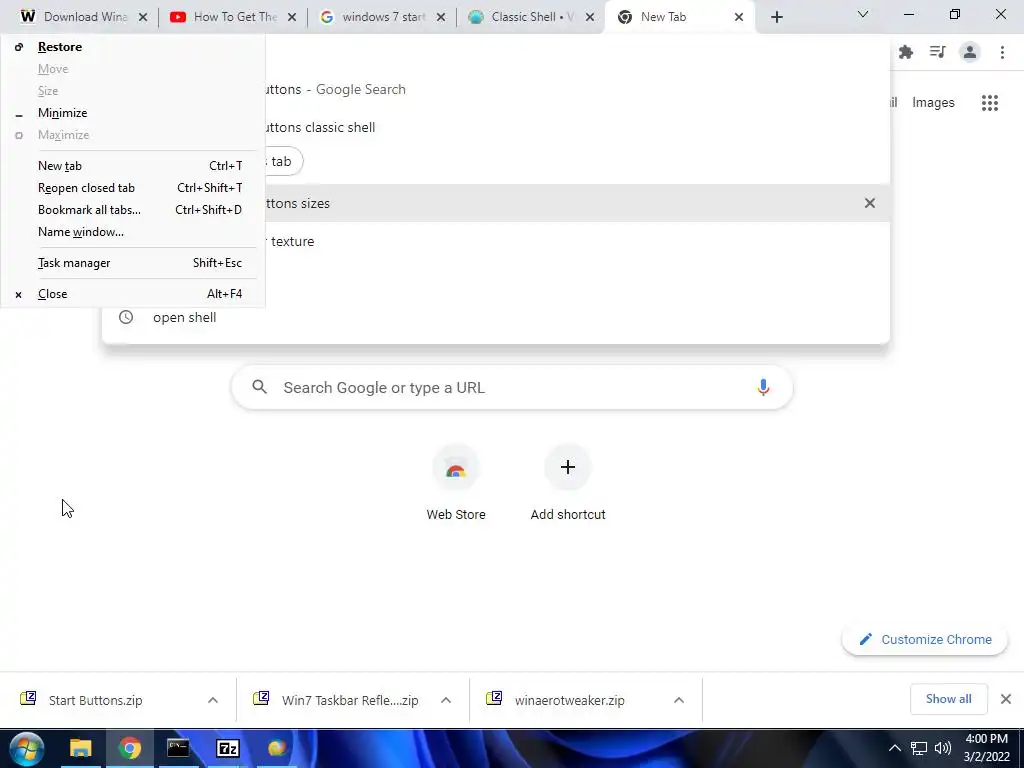Open the winaerotweaker.zip file icon
The image size is (1024, 768).
[x=494, y=699]
